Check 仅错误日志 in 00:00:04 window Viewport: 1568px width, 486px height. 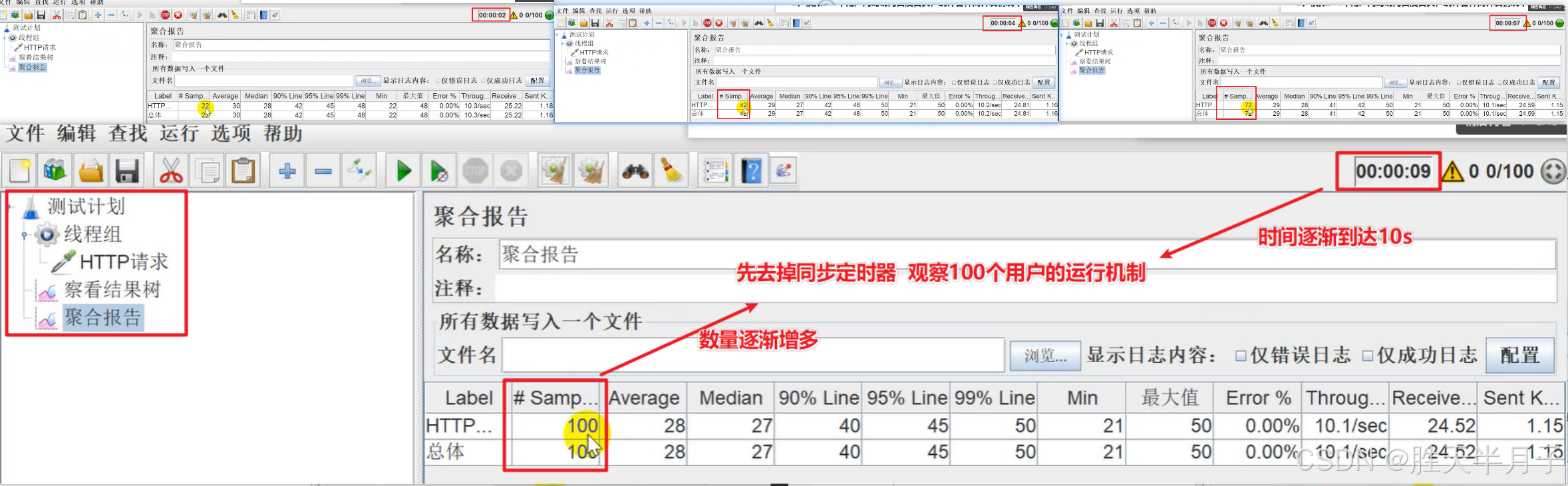pyautogui.click(x=953, y=83)
